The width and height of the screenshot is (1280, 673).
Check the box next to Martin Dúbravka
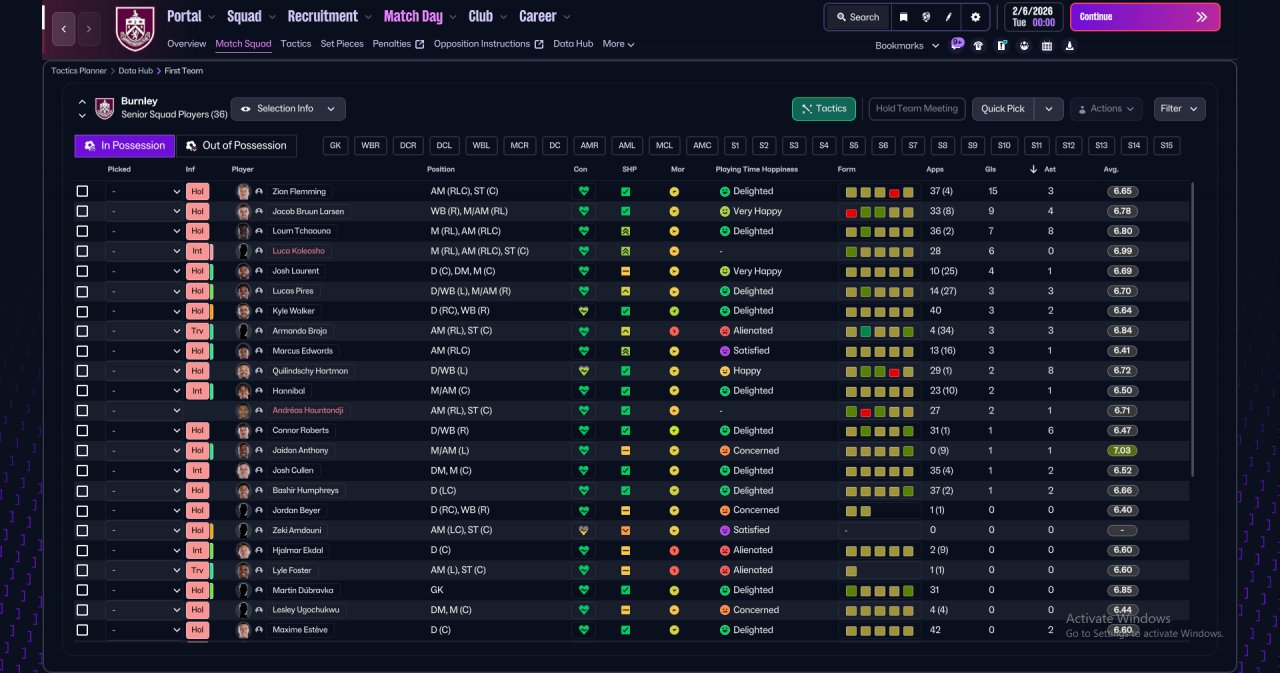point(82,590)
